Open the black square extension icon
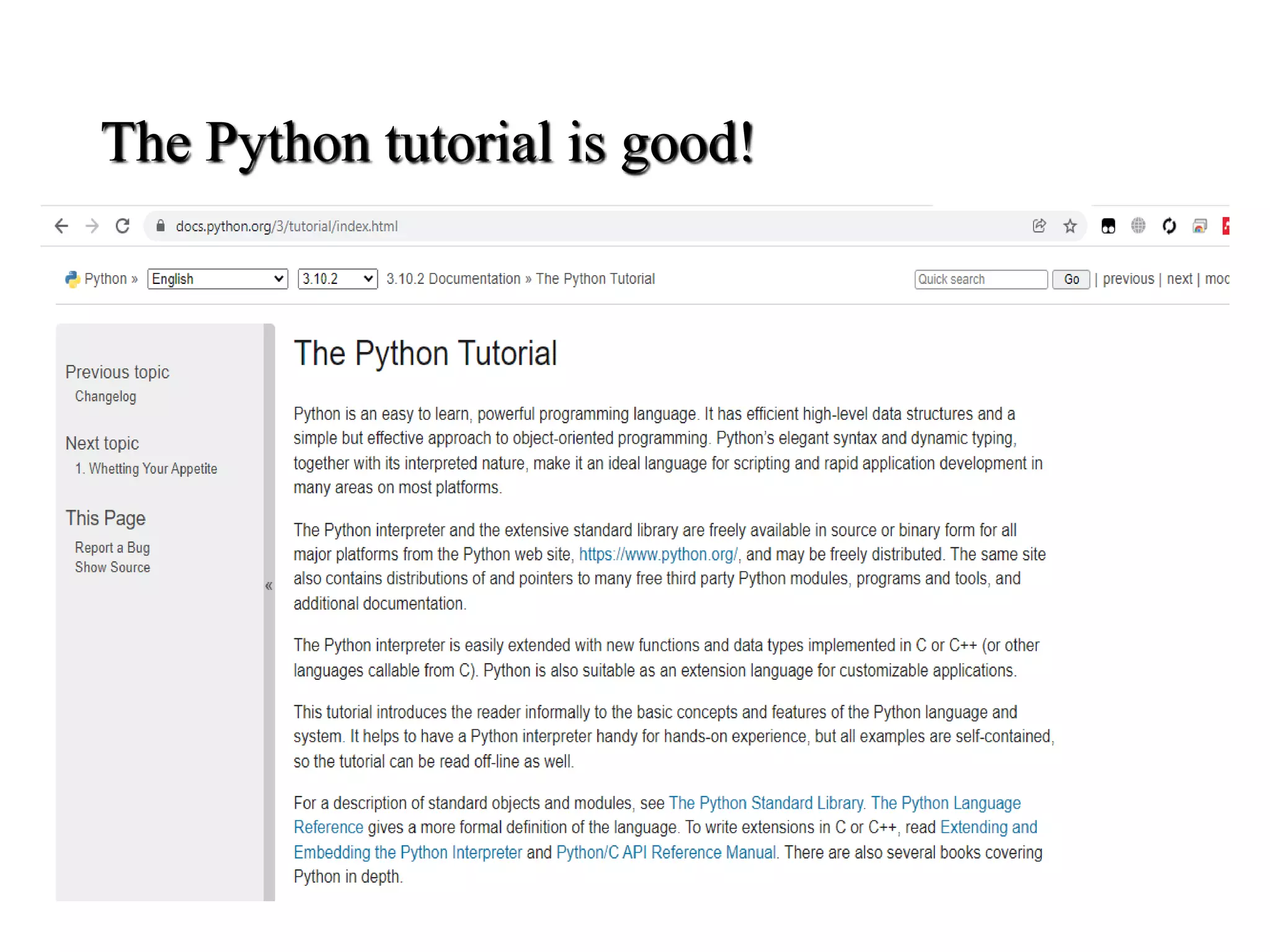1270x952 pixels. (x=1108, y=226)
